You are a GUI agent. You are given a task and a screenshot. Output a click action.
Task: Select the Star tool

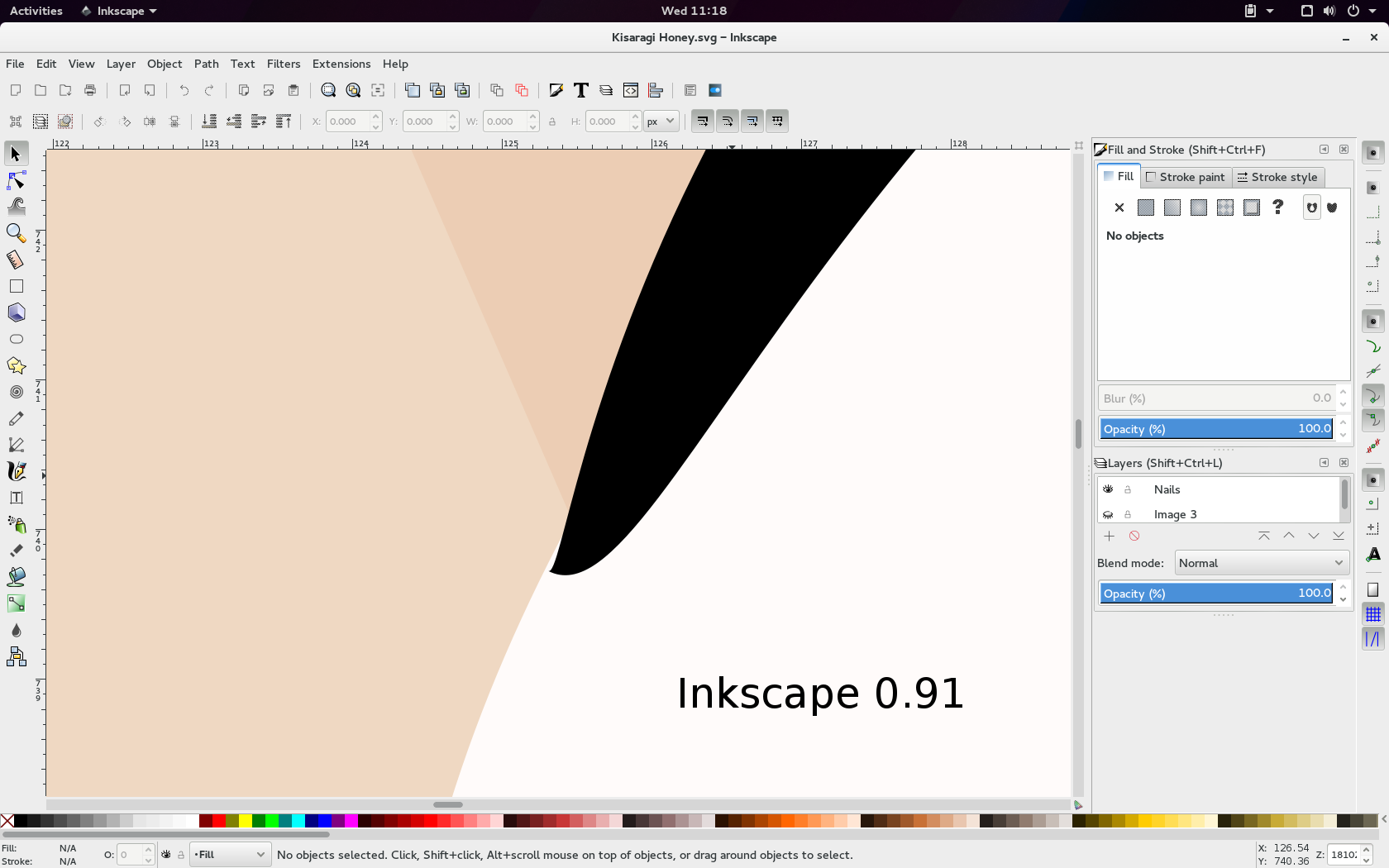click(16, 365)
